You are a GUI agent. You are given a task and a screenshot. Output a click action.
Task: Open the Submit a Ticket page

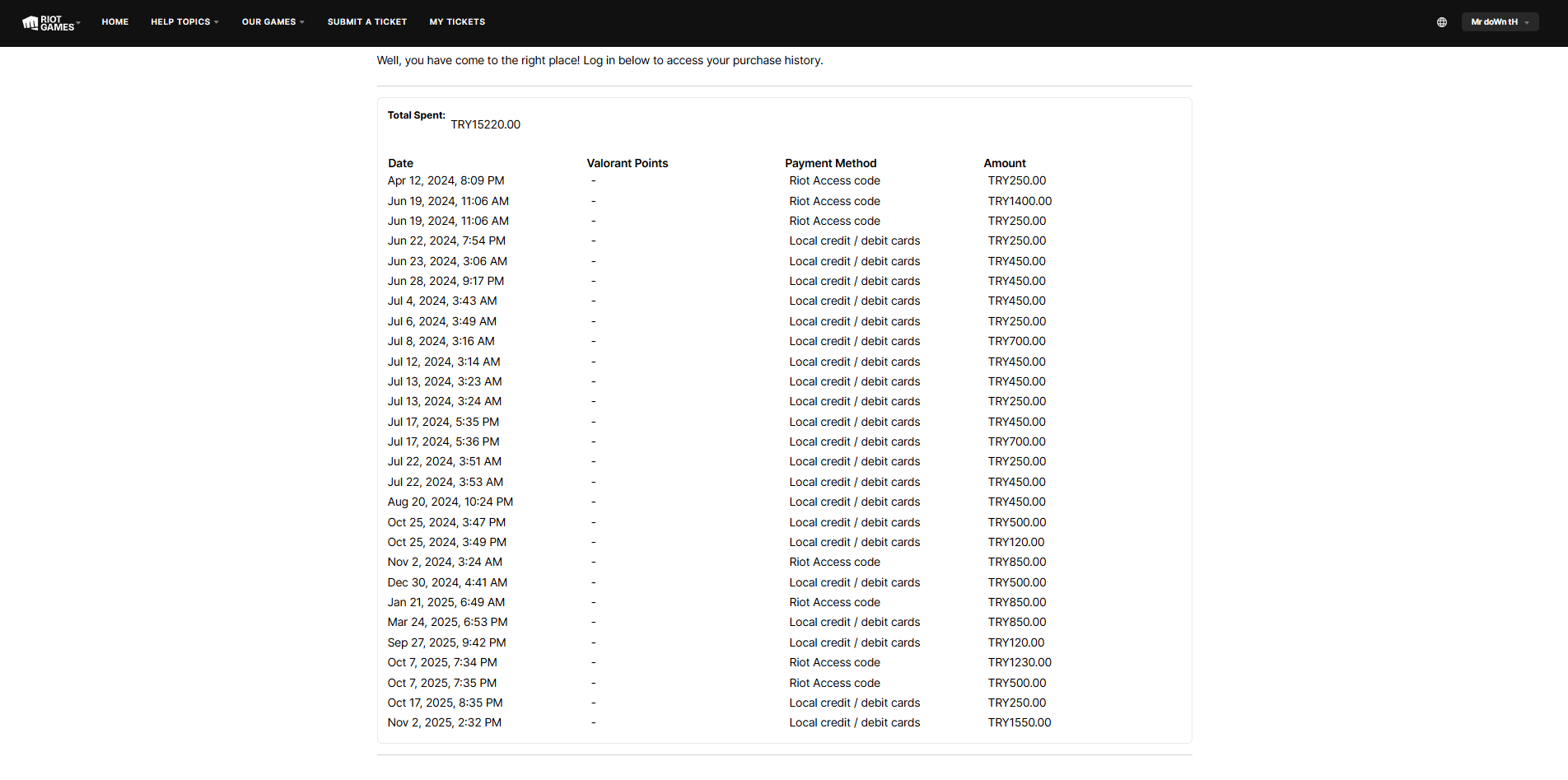coord(367,22)
